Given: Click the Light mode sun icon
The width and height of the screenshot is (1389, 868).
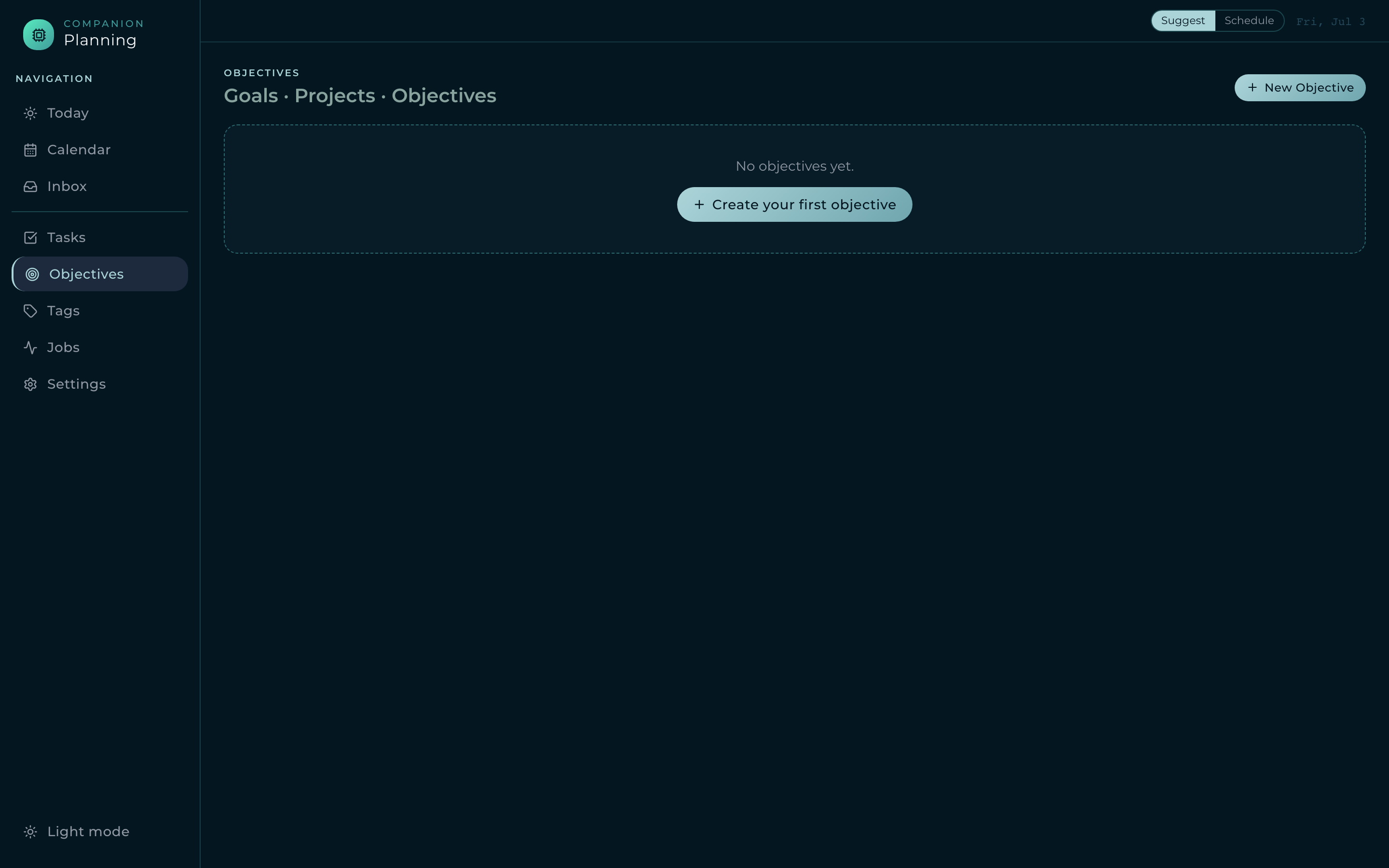Looking at the screenshot, I should click(30, 832).
